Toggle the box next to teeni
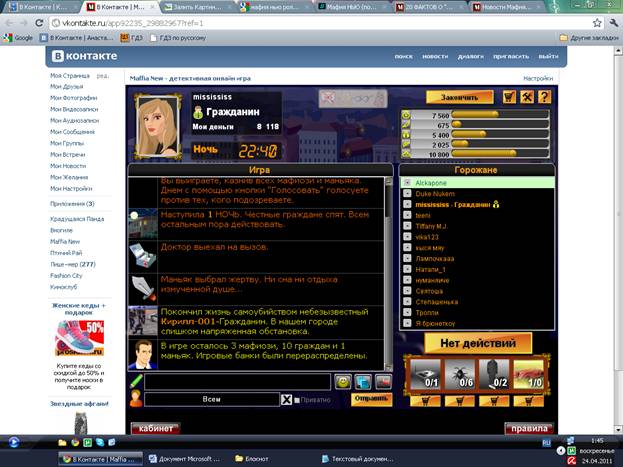This screenshot has width=623, height=467. pos(407,215)
